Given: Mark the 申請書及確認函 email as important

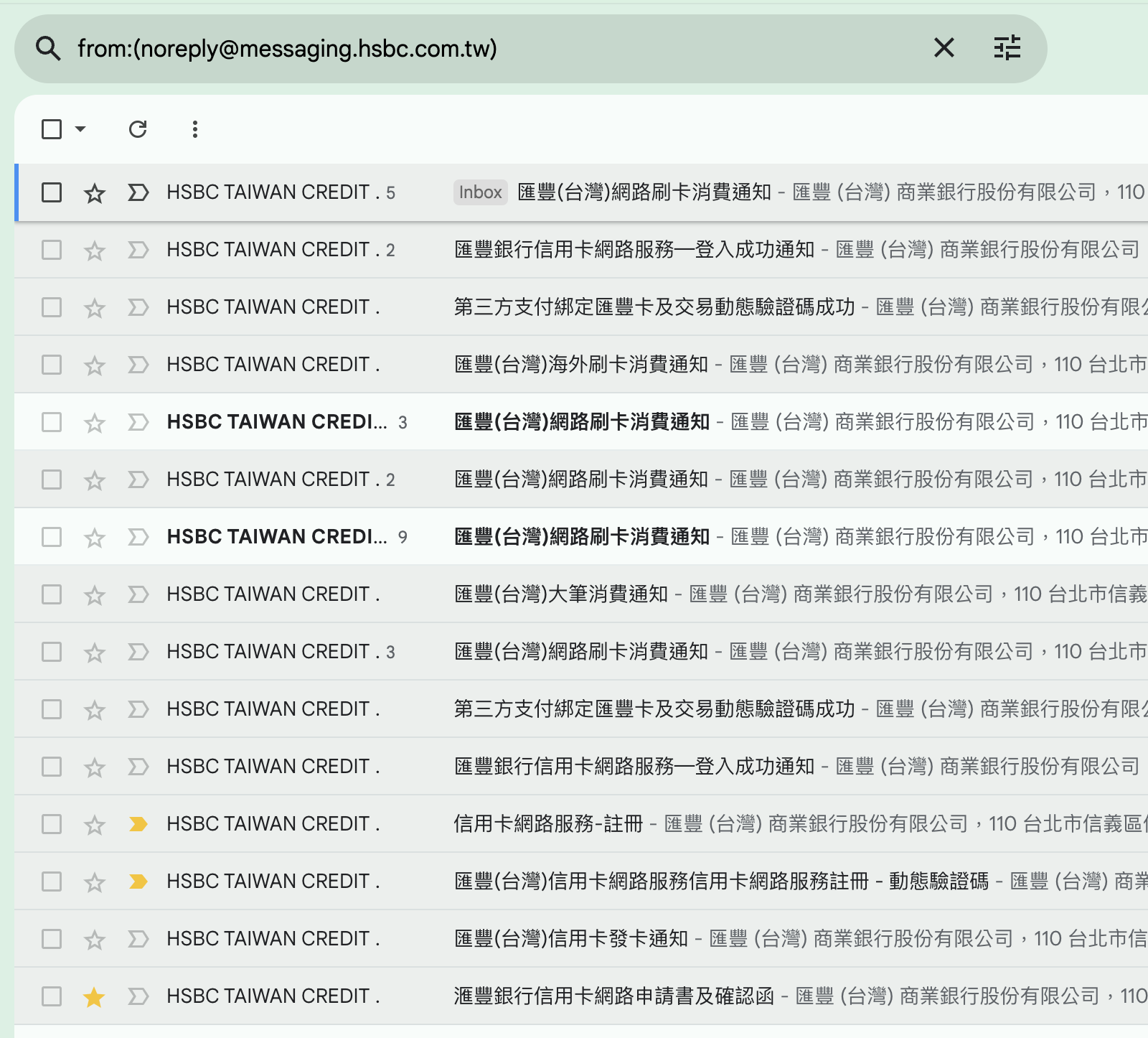Looking at the screenshot, I should (138, 996).
